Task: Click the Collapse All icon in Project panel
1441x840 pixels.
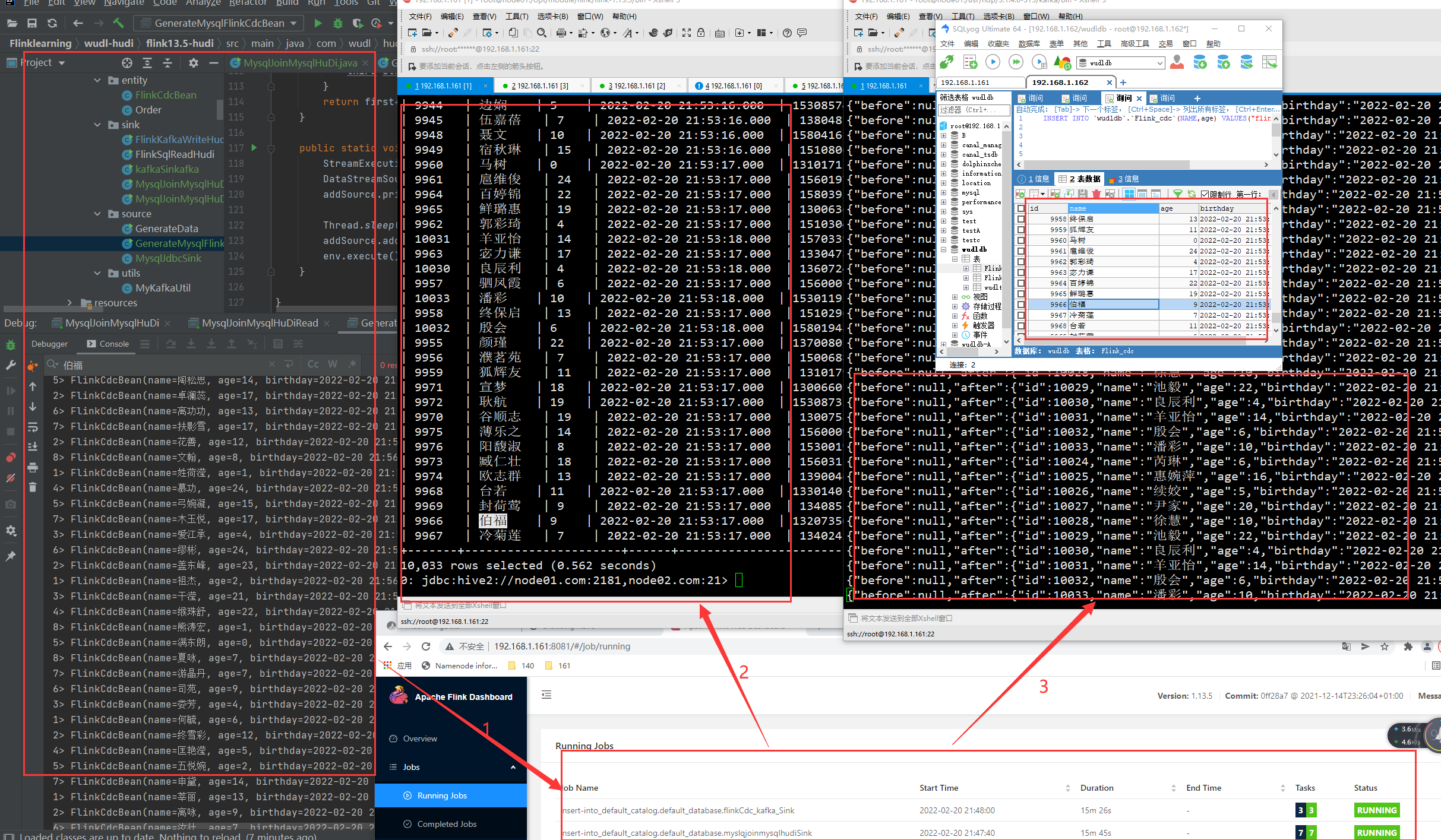Action: coord(168,62)
